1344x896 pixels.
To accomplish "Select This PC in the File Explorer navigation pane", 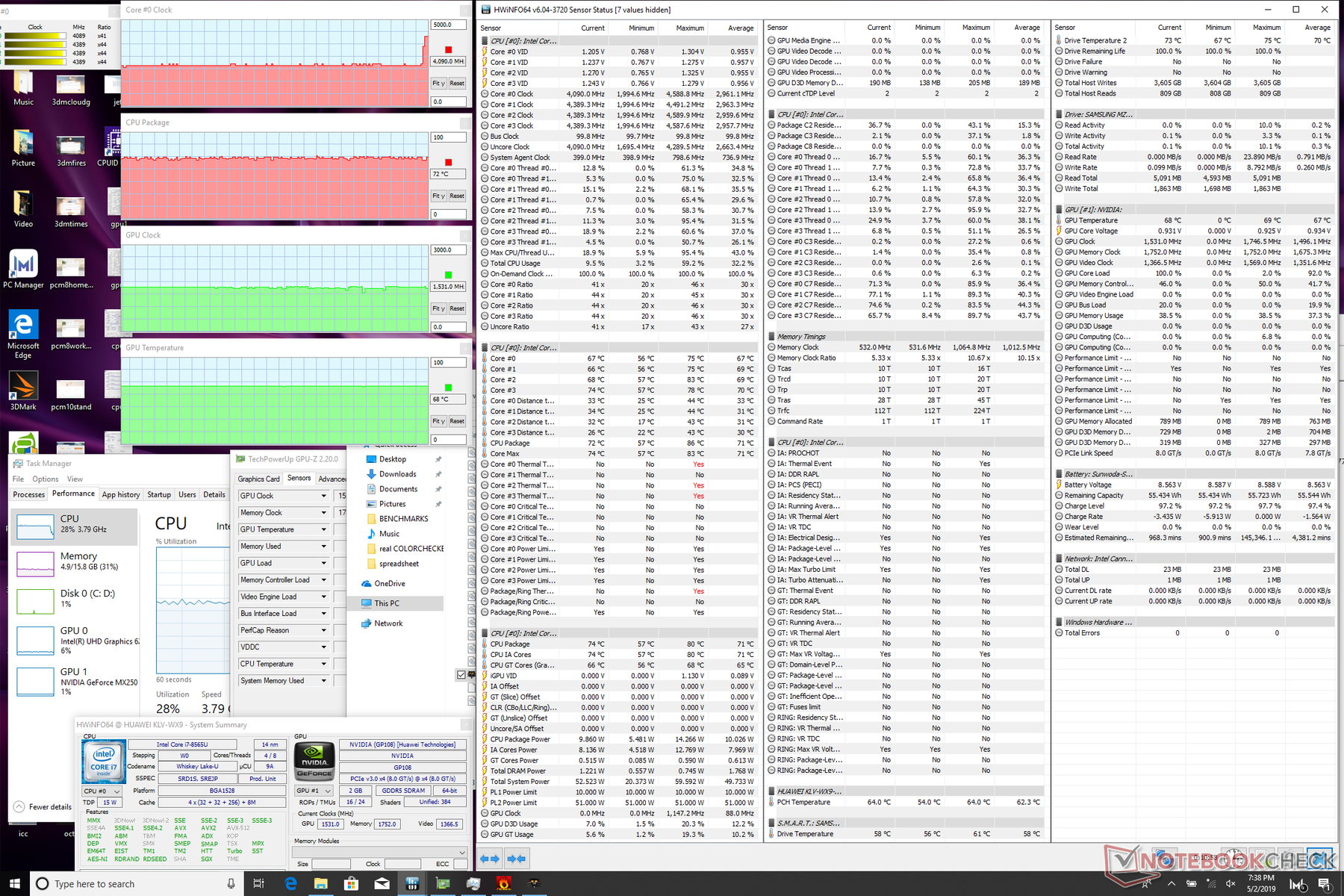I will [x=396, y=603].
